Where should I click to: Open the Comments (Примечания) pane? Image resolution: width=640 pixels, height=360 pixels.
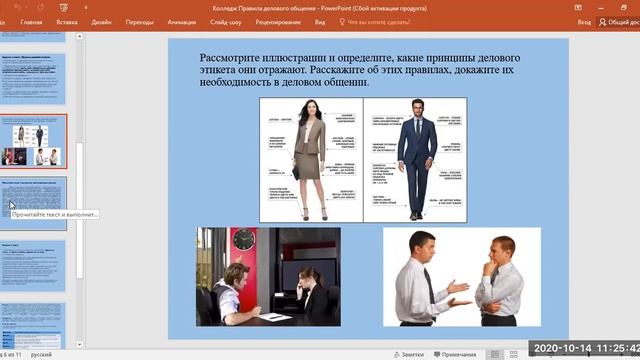coord(455,355)
